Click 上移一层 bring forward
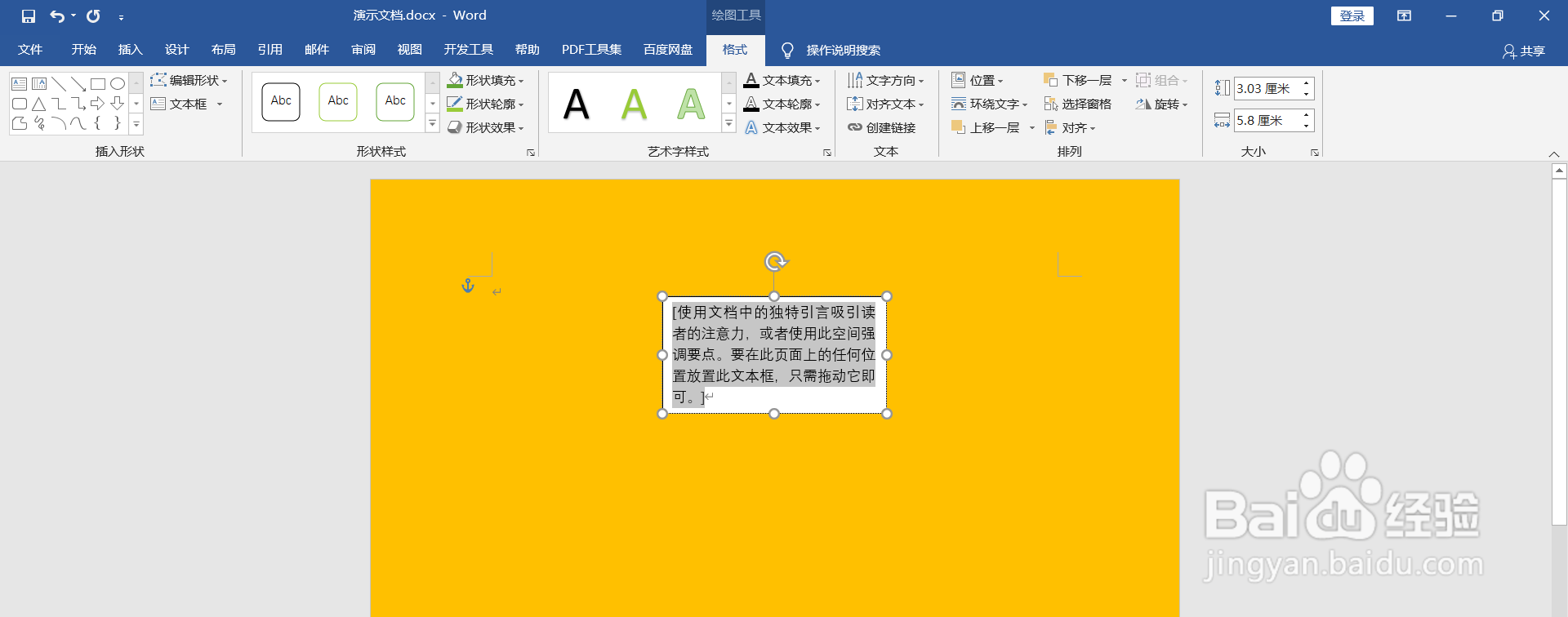The image size is (1568, 617). (985, 127)
